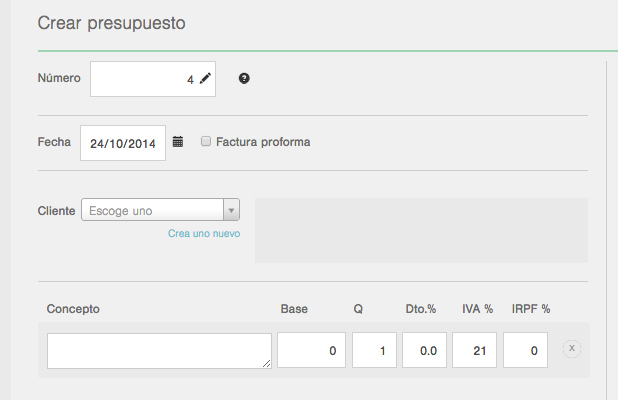Click the 'Crea uno nuevo' link

[x=204, y=234]
